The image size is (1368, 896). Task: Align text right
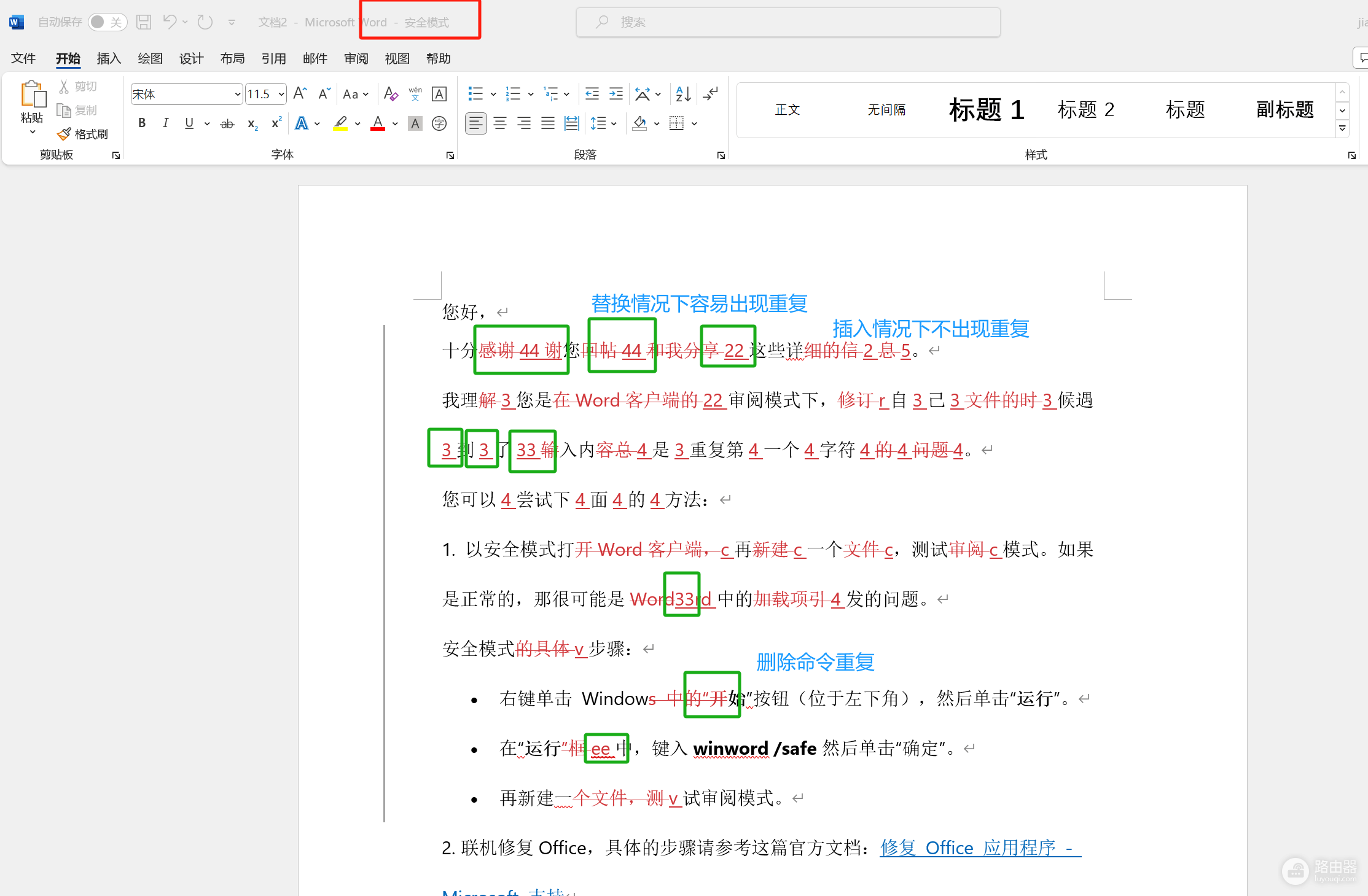(524, 123)
